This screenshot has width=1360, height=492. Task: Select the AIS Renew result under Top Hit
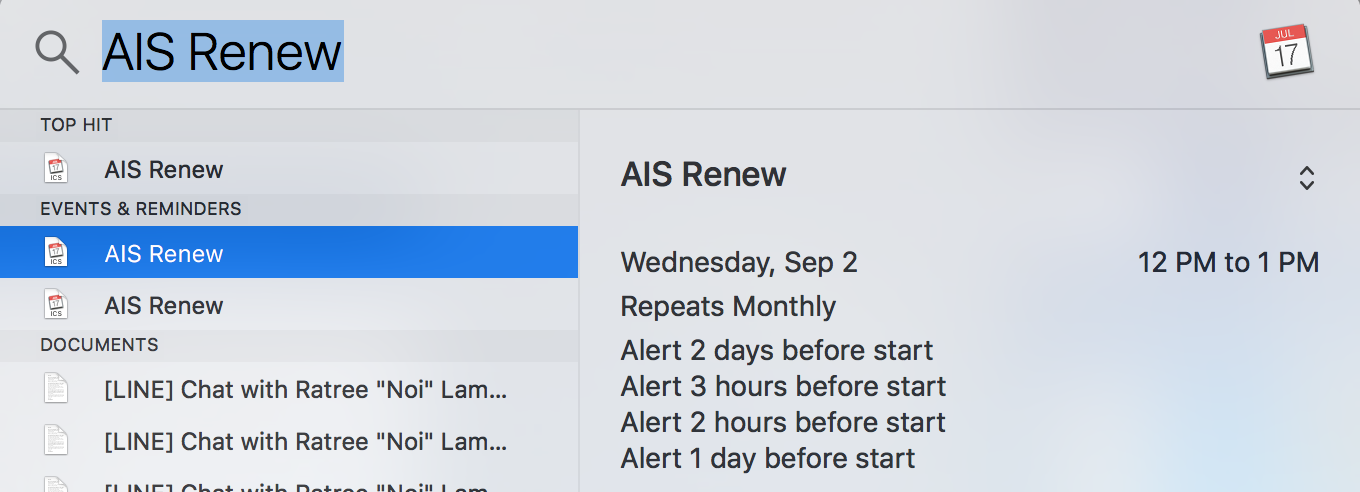point(289,169)
